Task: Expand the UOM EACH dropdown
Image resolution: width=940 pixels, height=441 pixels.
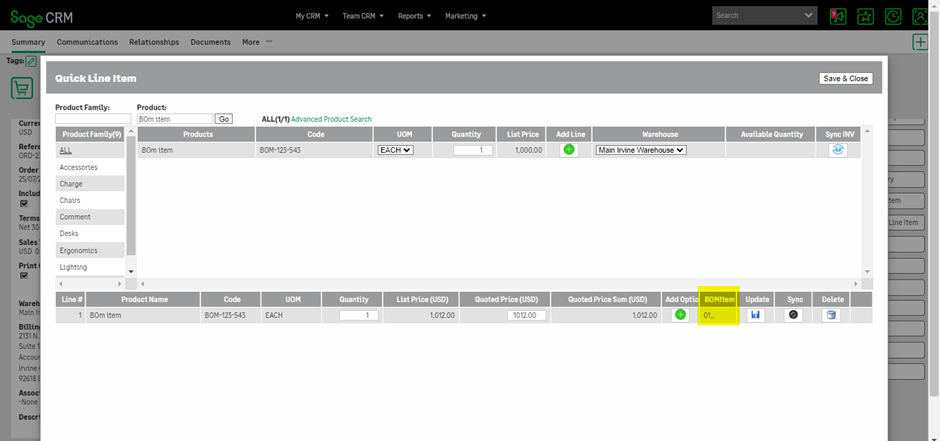Action: 394,150
